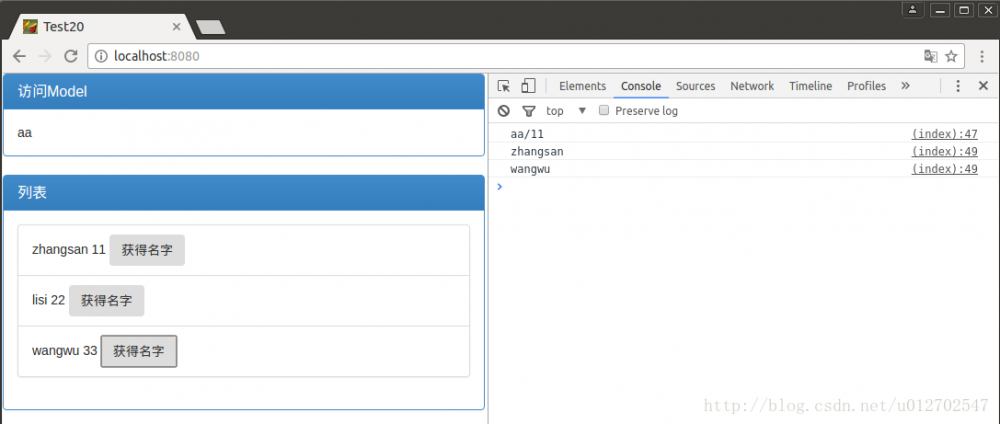Click the zhangsan console message
The image size is (1000, 424).
[x=537, y=152]
